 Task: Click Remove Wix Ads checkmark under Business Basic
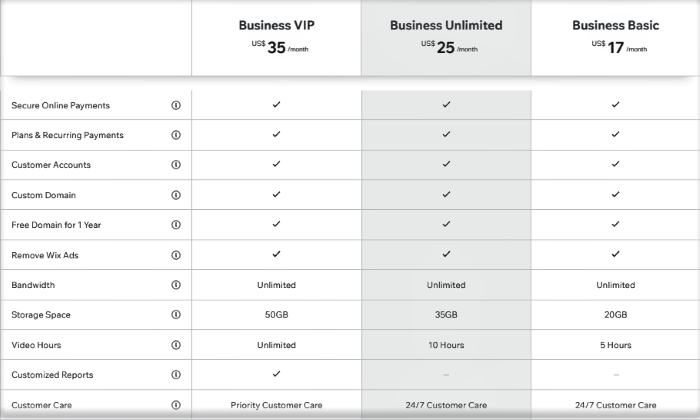pyautogui.click(x=616, y=254)
